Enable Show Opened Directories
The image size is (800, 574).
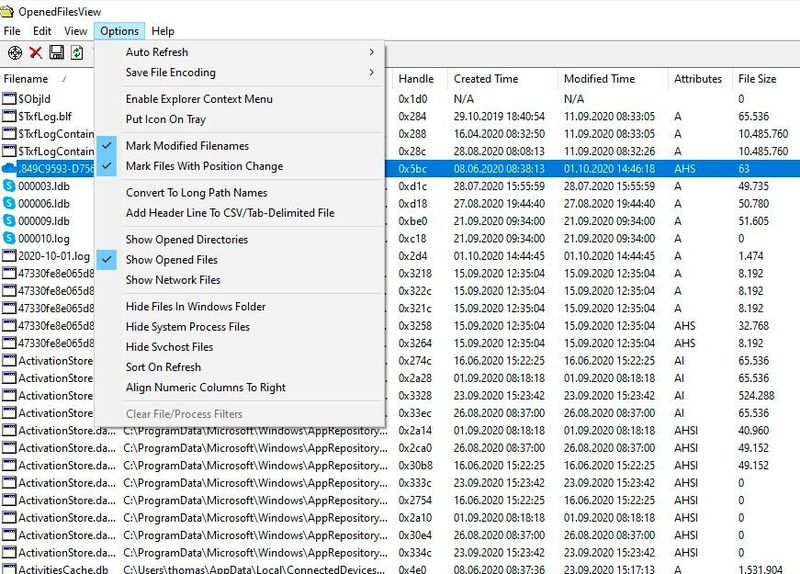point(239,239)
